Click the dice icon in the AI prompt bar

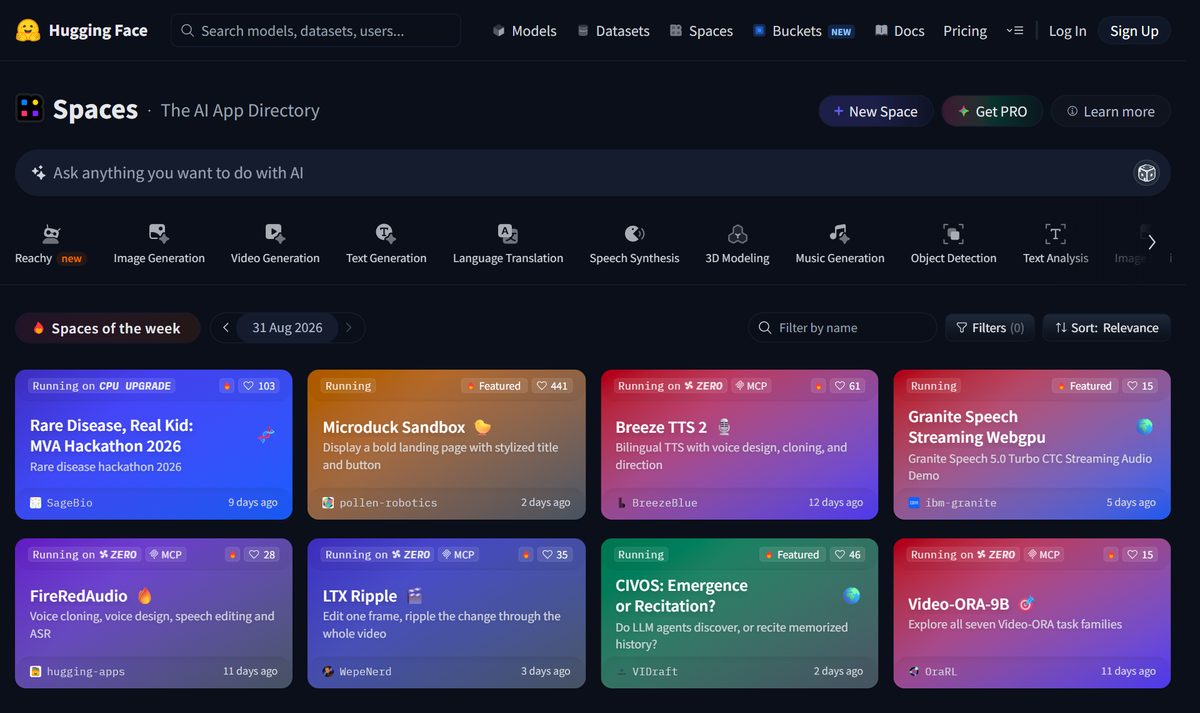tap(1146, 173)
